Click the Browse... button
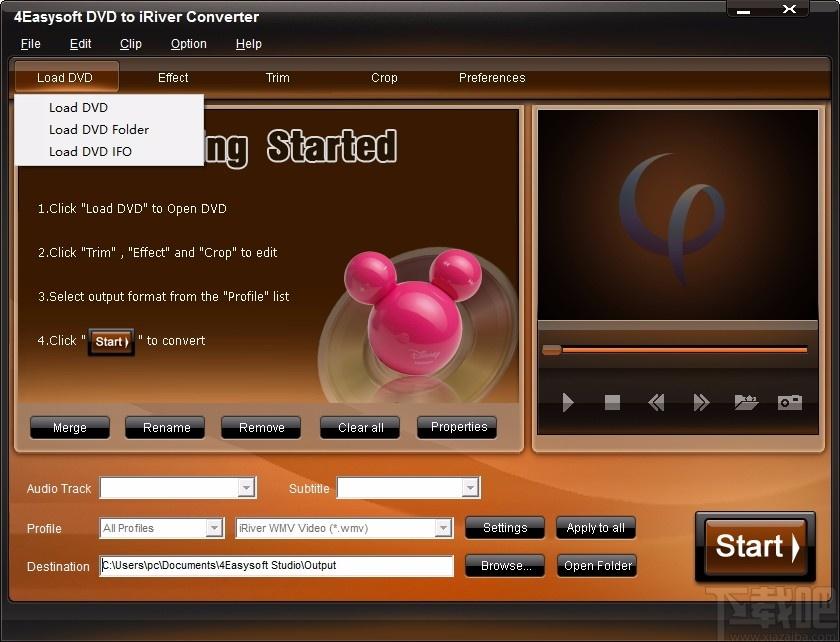This screenshot has height=642, width=840. tap(505, 565)
